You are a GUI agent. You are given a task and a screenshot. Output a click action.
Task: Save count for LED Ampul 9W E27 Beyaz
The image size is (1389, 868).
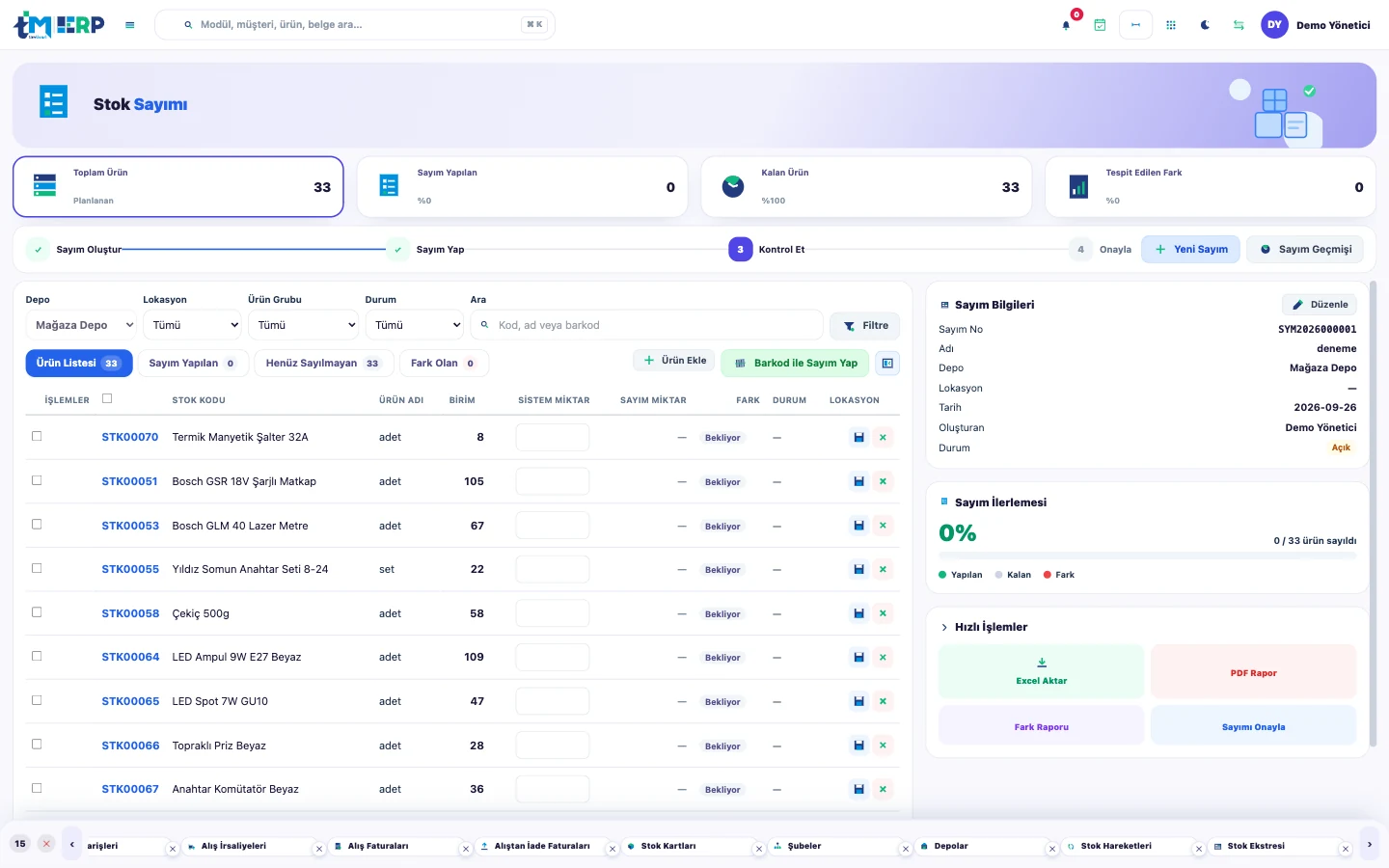pos(858,658)
